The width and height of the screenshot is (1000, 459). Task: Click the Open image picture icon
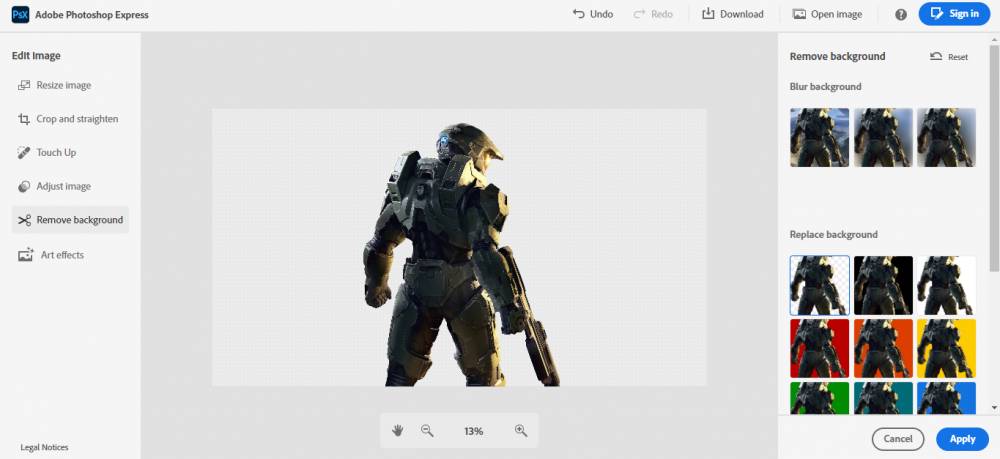799,13
